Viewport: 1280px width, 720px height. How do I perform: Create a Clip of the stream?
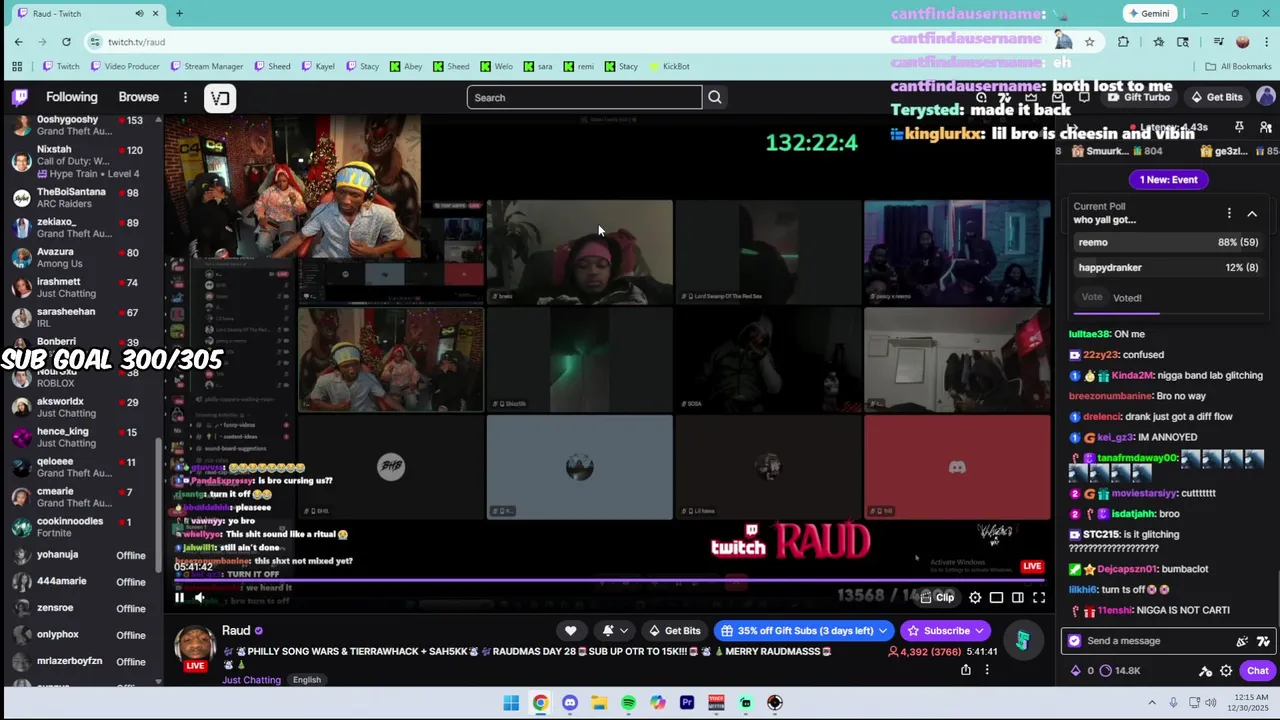click(938, 597)
